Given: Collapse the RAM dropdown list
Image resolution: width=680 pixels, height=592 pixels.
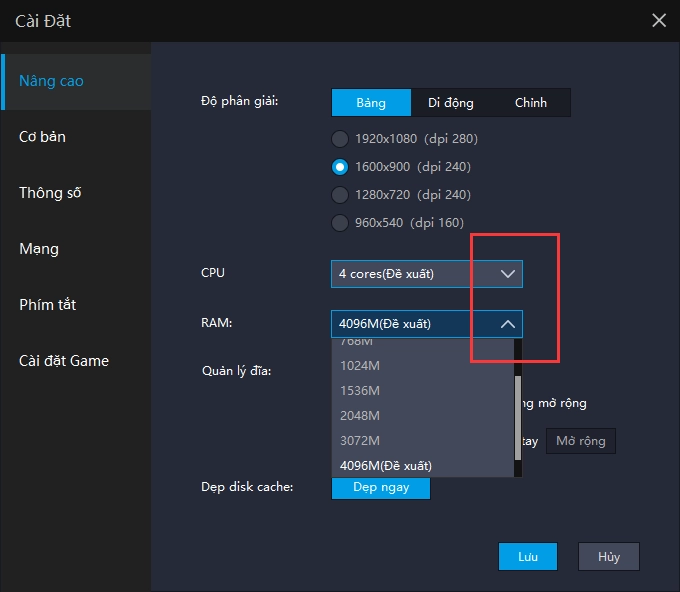Looking at the screenshot, I should (x=507, y=324).
